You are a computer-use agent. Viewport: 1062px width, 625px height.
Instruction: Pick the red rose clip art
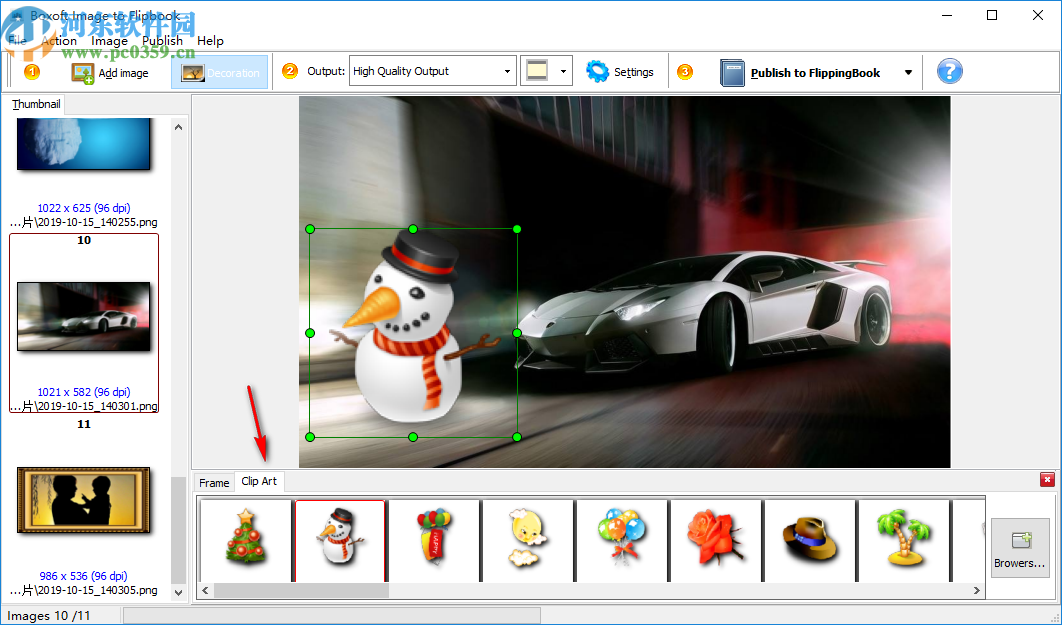(716, 540)
